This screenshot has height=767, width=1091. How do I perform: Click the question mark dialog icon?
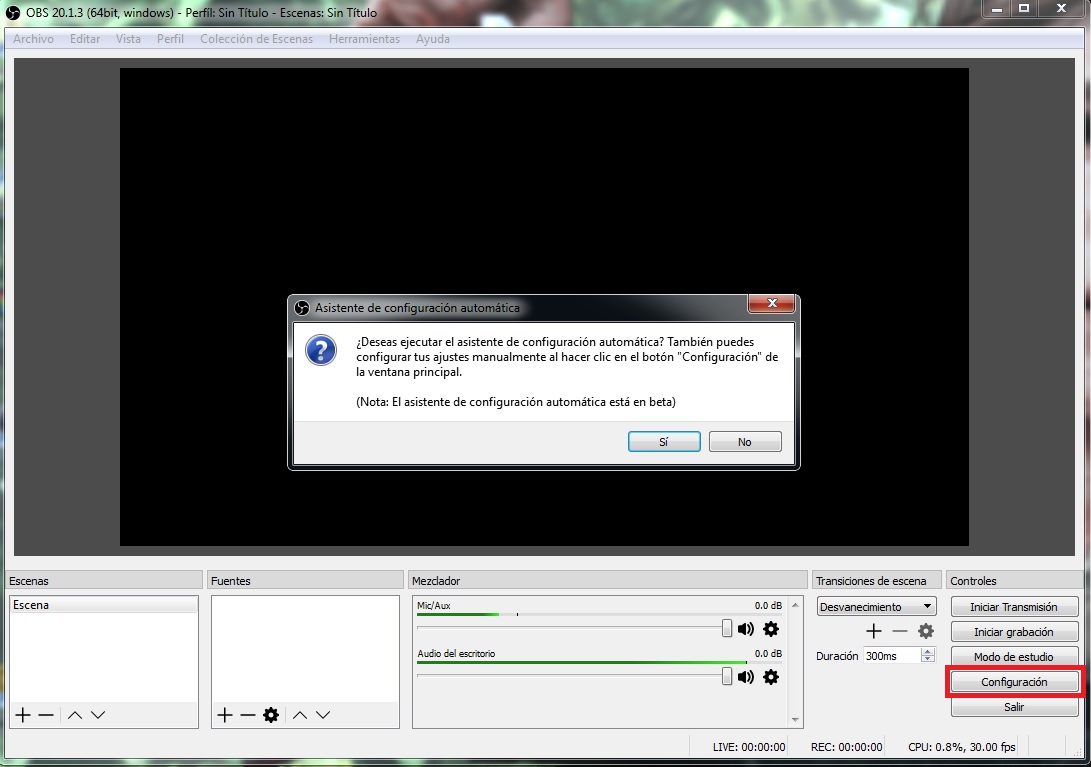(x=321, y=350)
